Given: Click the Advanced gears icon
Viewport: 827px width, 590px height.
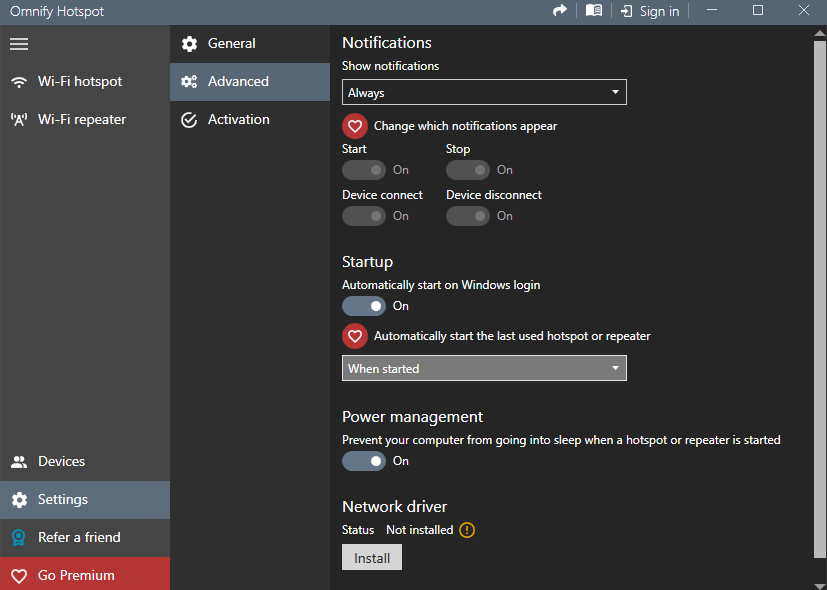Looking at the screenshot, I should click(189, 82).
